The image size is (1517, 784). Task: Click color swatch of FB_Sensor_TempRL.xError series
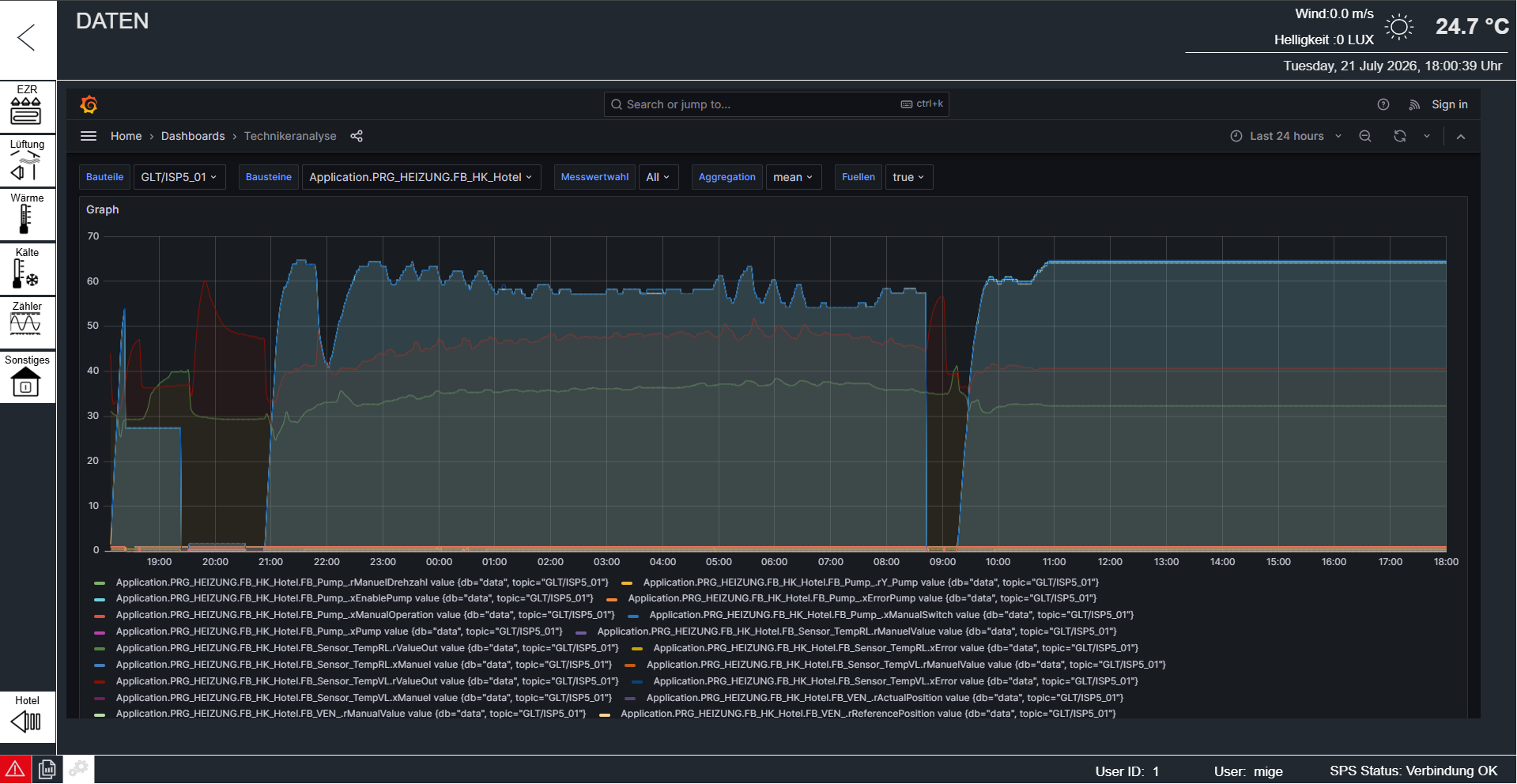click(637, 648)
